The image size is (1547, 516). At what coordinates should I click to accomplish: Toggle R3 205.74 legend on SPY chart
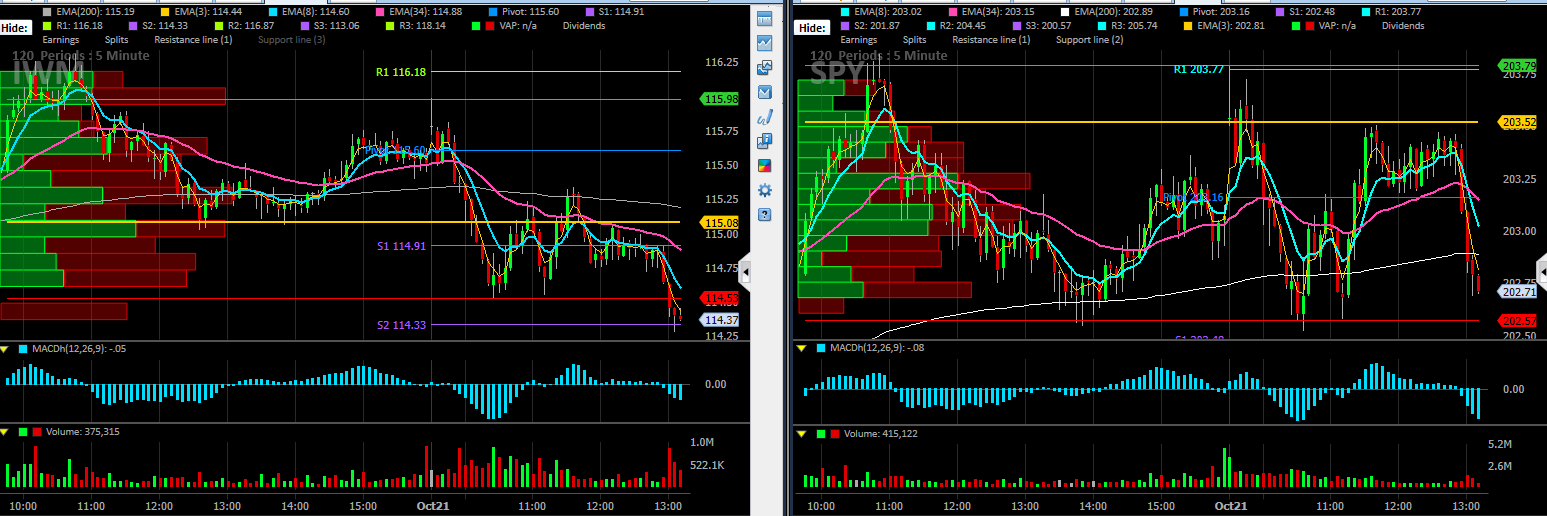(1127, 25)
